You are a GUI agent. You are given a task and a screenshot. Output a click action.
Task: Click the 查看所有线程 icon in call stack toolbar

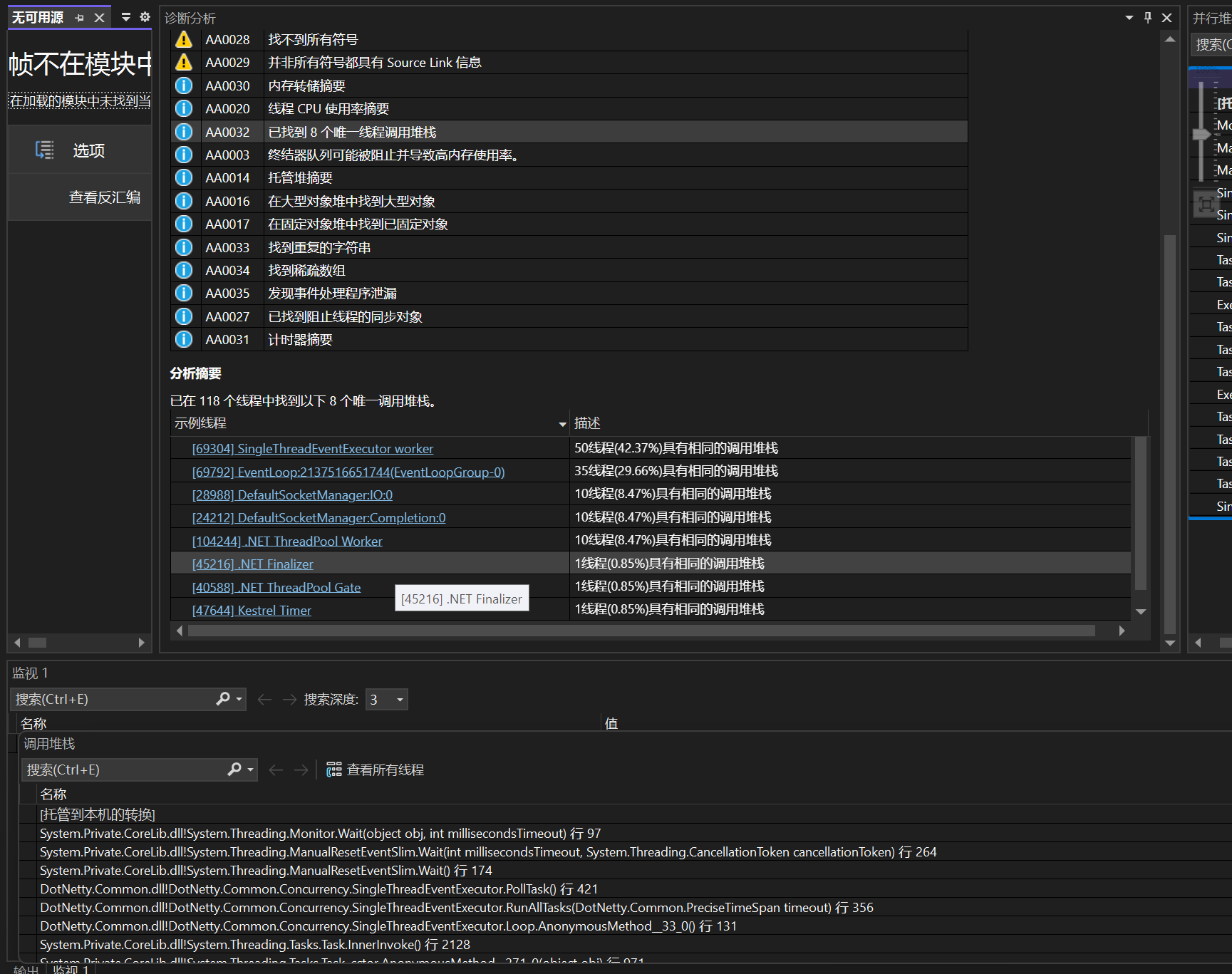[333, 770]
